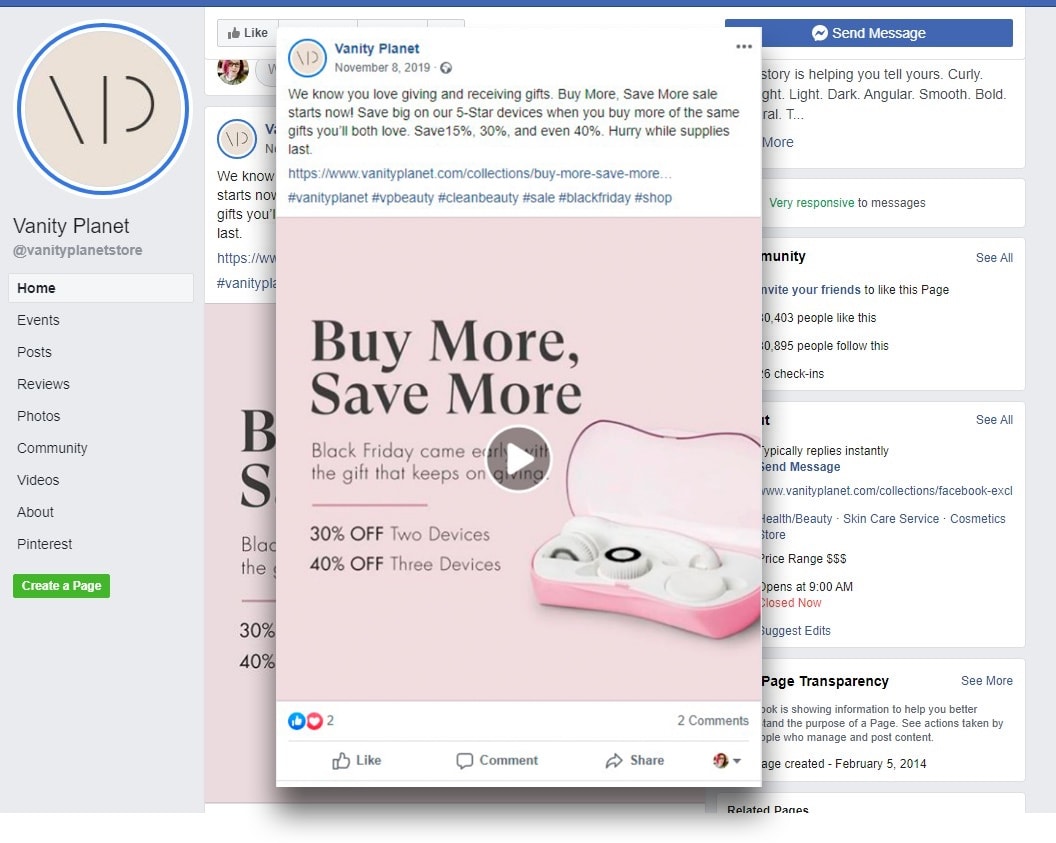
Task: Click the thumbs-up Like reaction icon
Action: pyautogui.click(x=296, y=720)
